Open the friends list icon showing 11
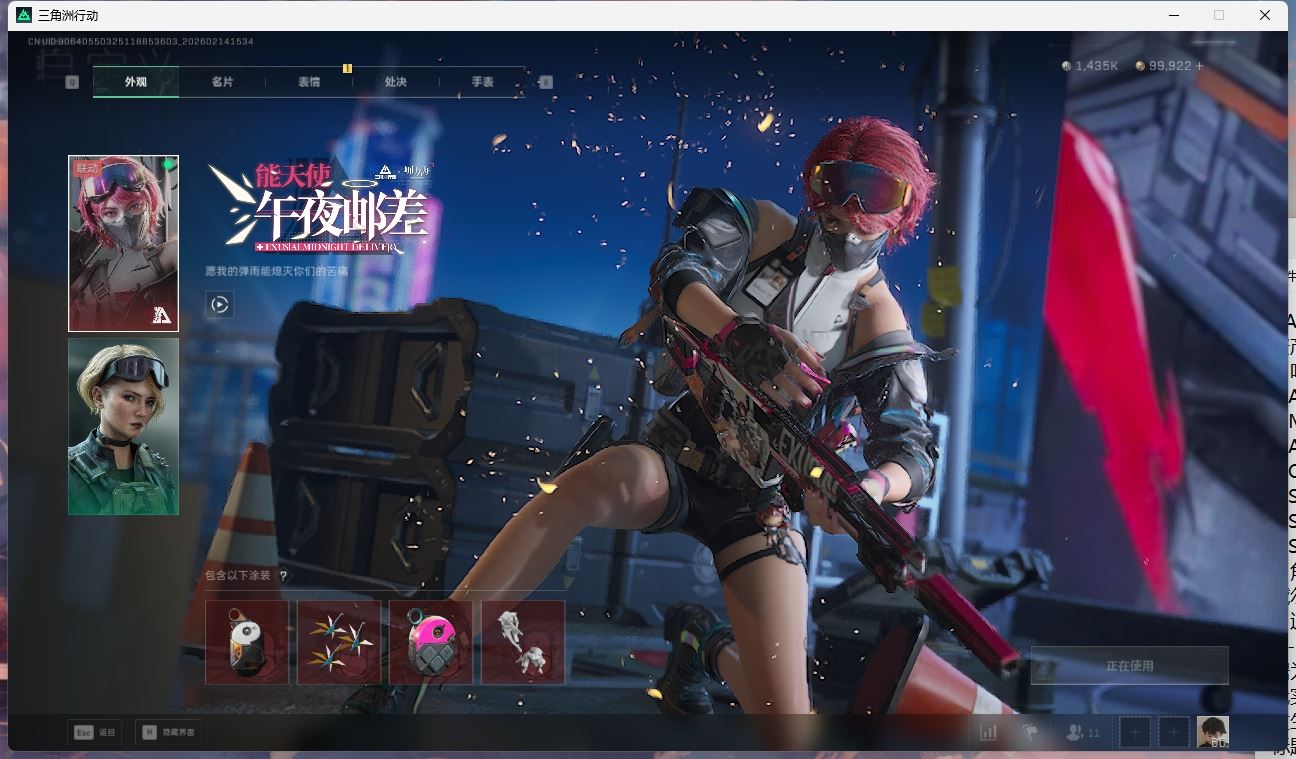Viewport: 1296px width, 759px height. [1082, 733]
